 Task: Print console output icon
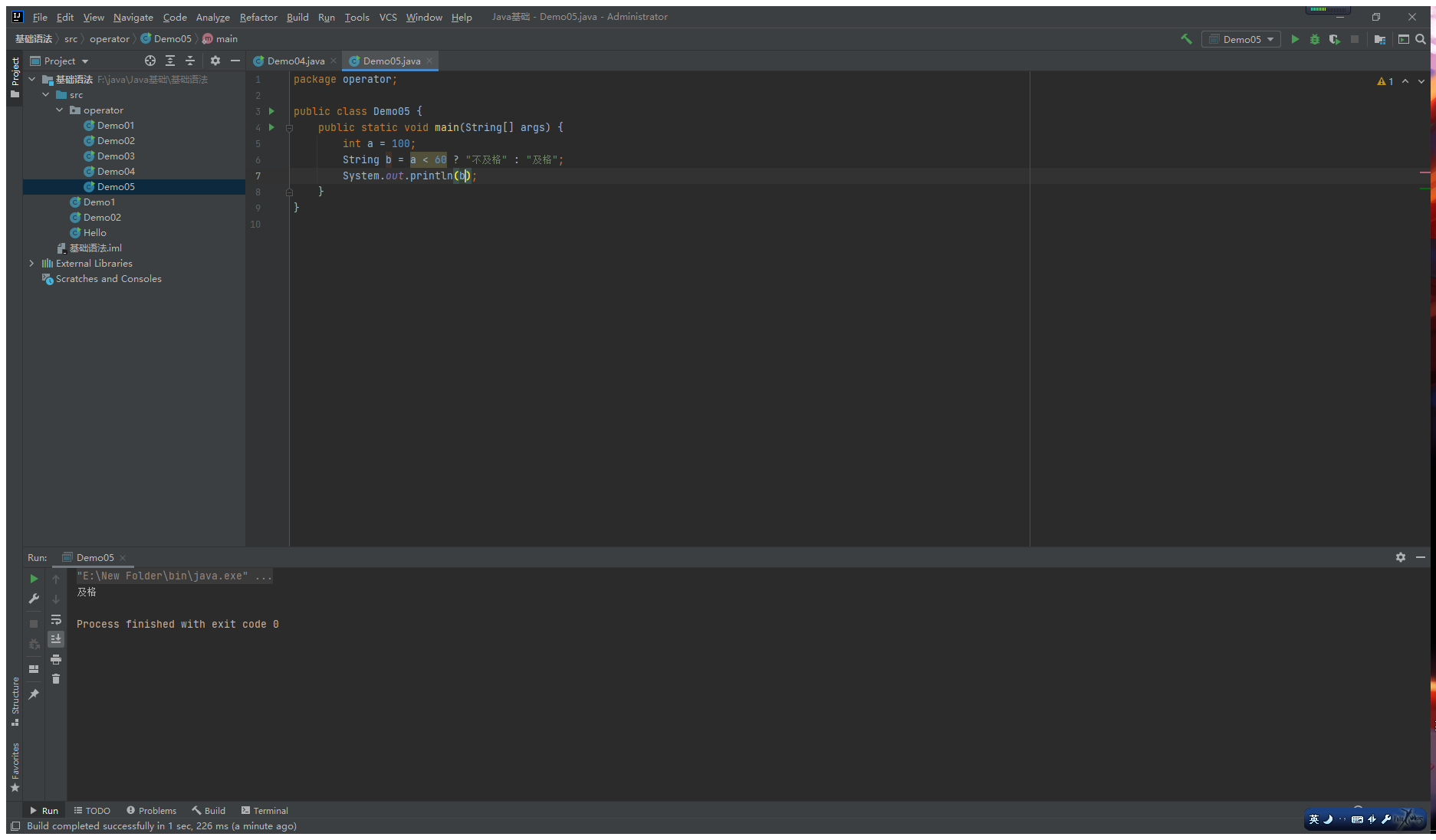(56, 659)
